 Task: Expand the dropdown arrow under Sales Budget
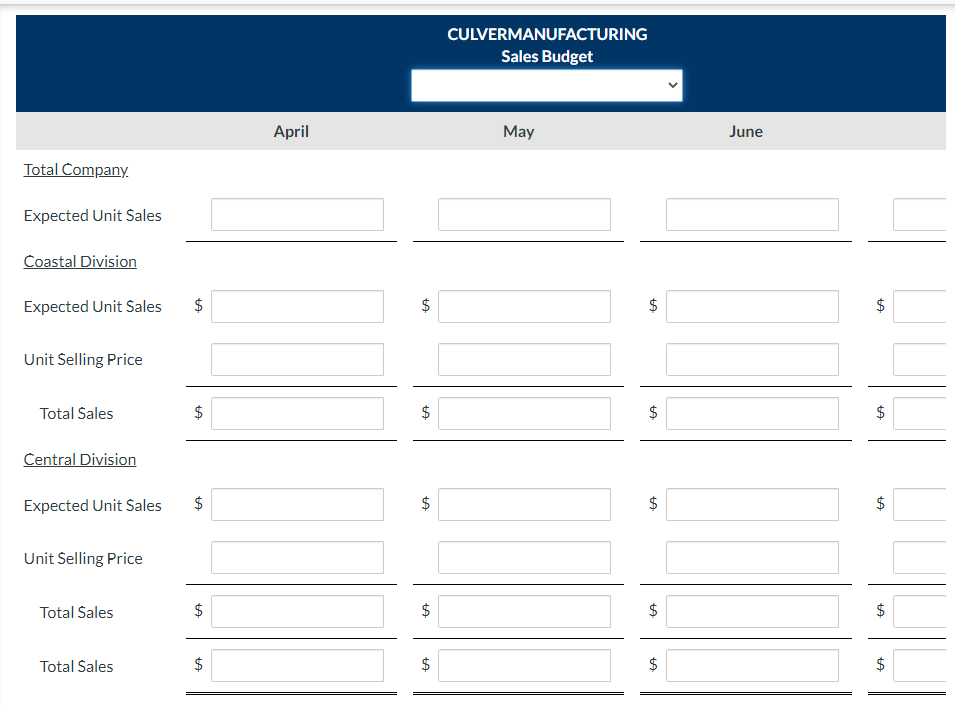coord(672,85)
